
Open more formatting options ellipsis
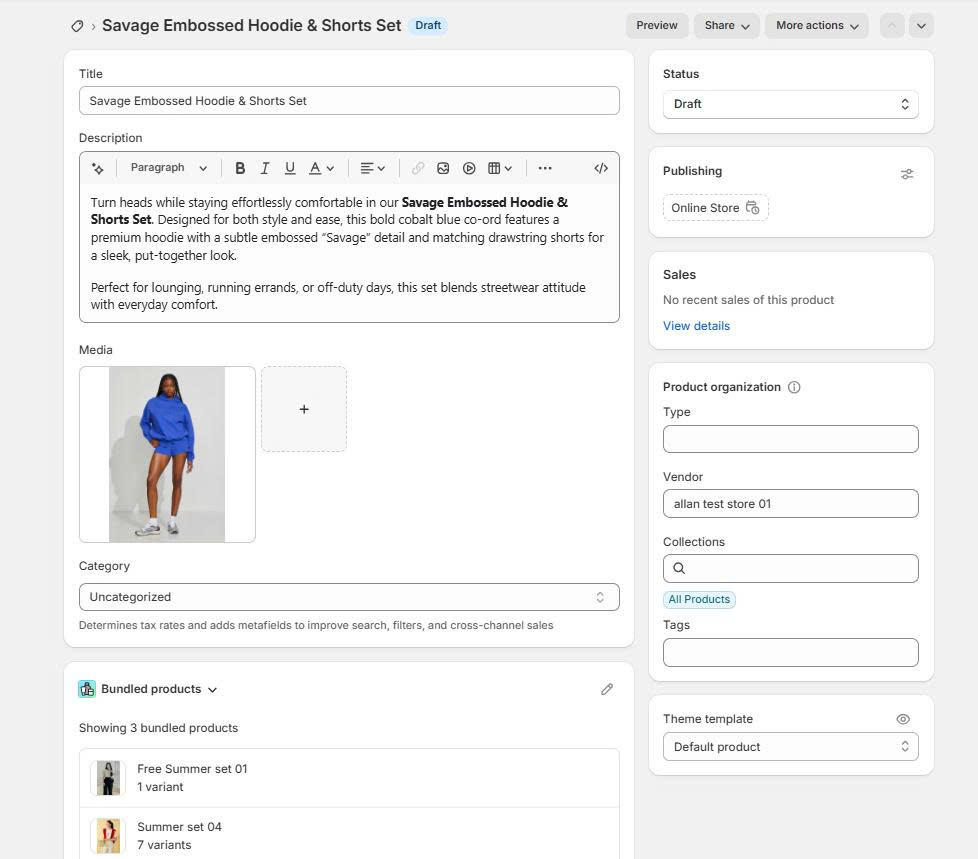pos(545,168)
